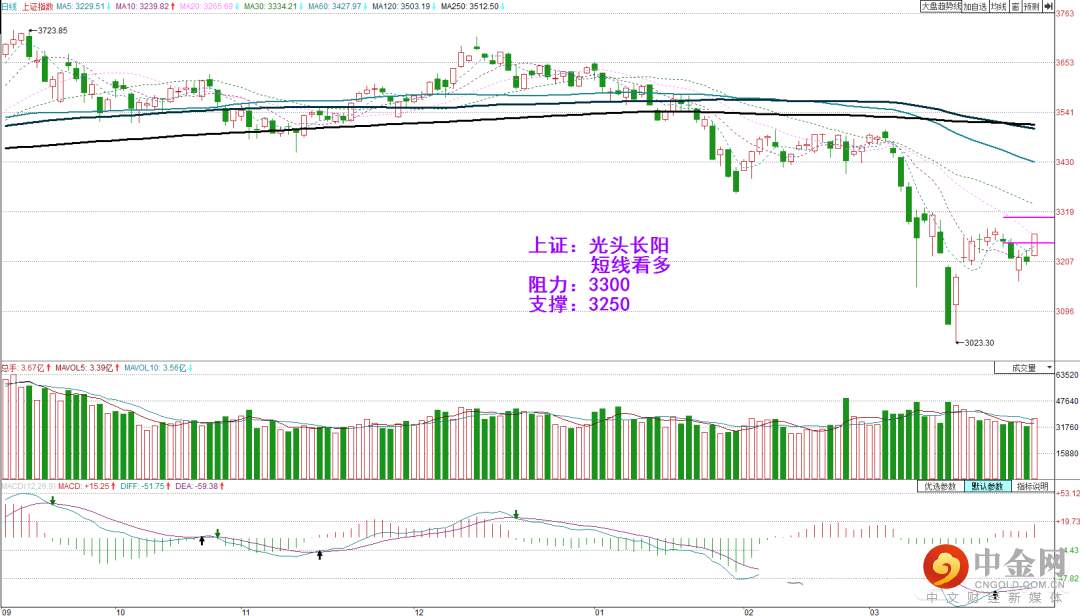Click the 3207 price axis label

pyautogui.click(x=1065, y=262)
